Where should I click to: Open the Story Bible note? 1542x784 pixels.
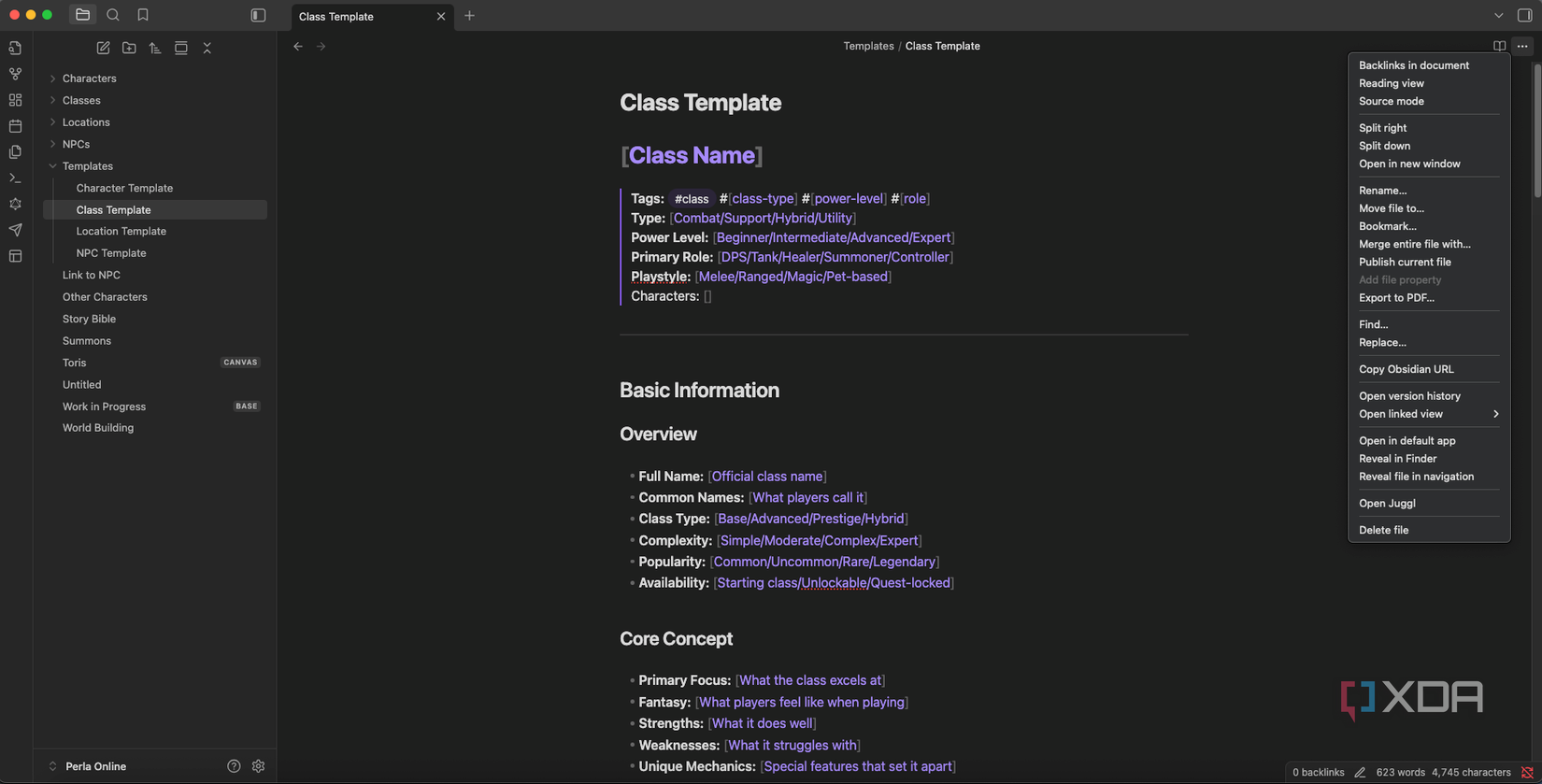point(89,319)
